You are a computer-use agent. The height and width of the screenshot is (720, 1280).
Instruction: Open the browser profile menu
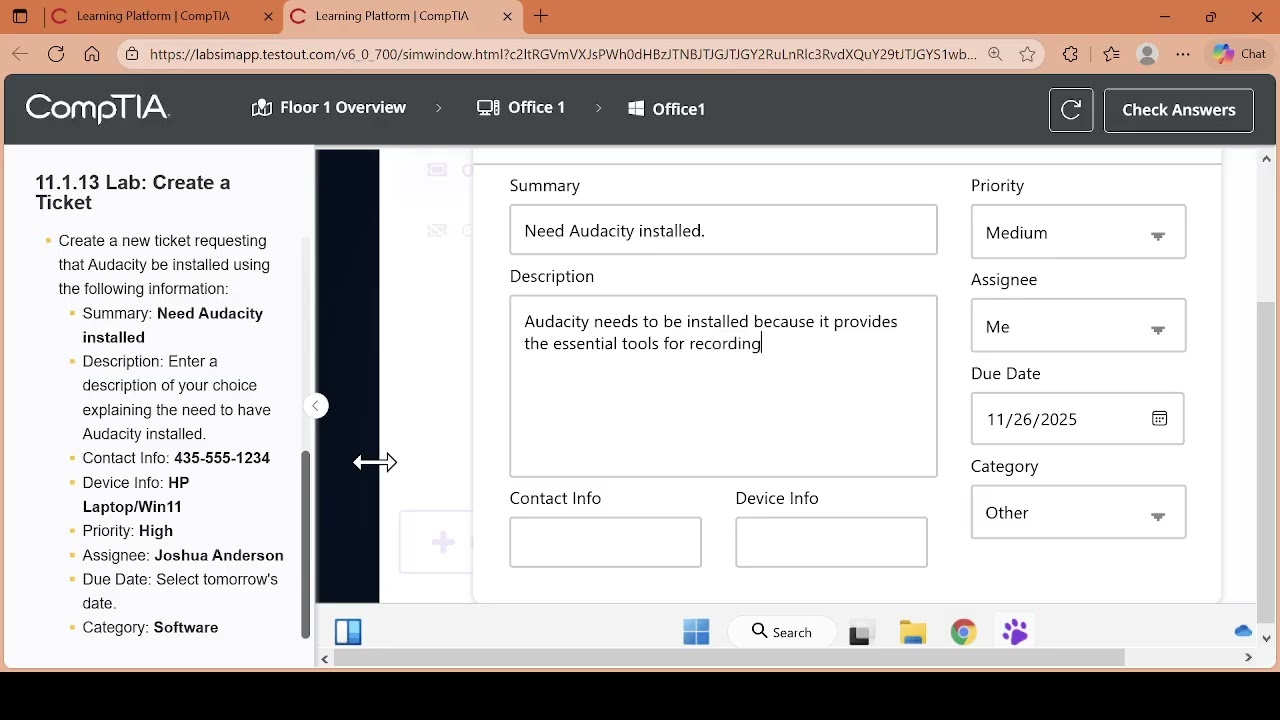point(1147,54)
